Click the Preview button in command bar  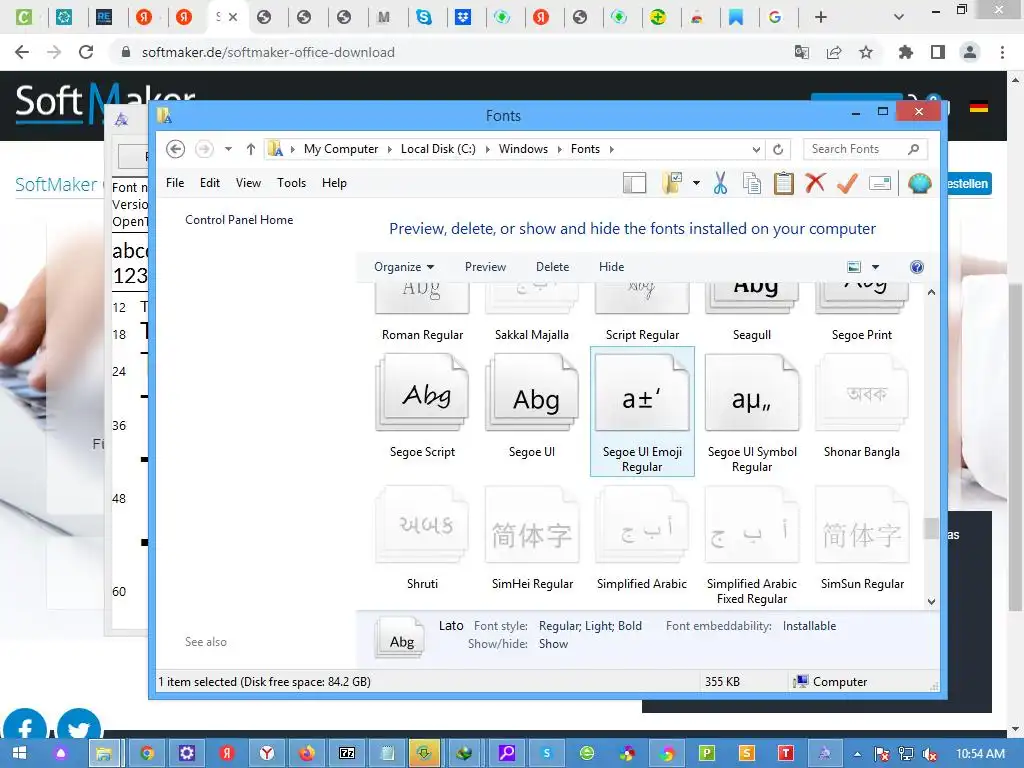pos(485,267)
